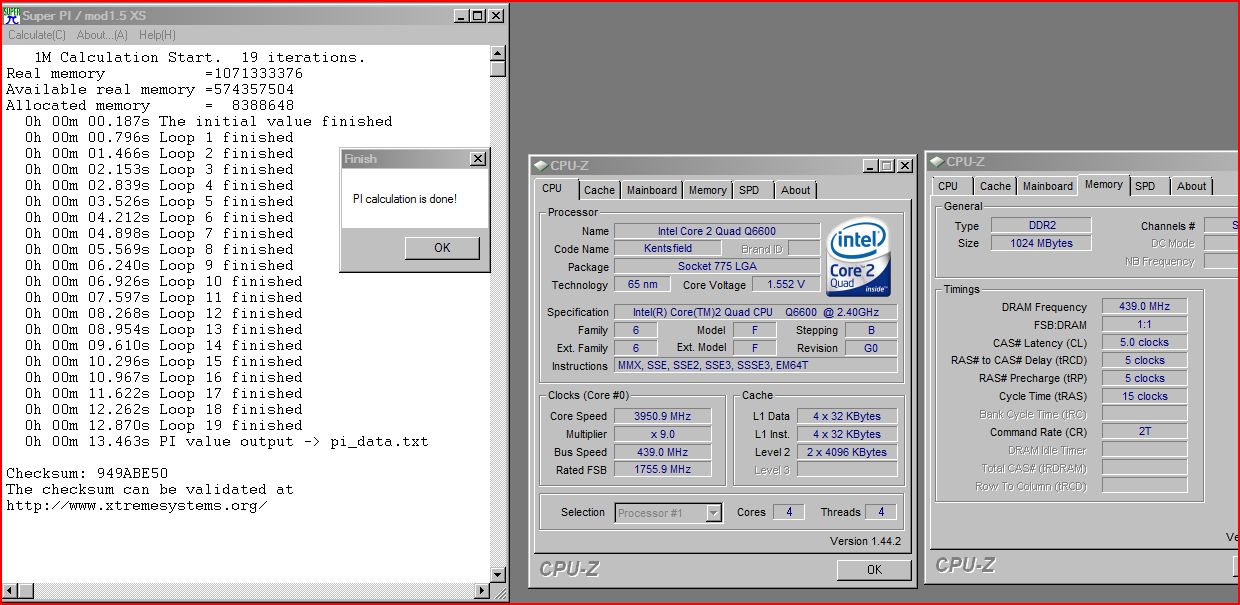Click the Command Rate value 2T
This screenshot has height=605, width=1240.
pos(1145,432)
